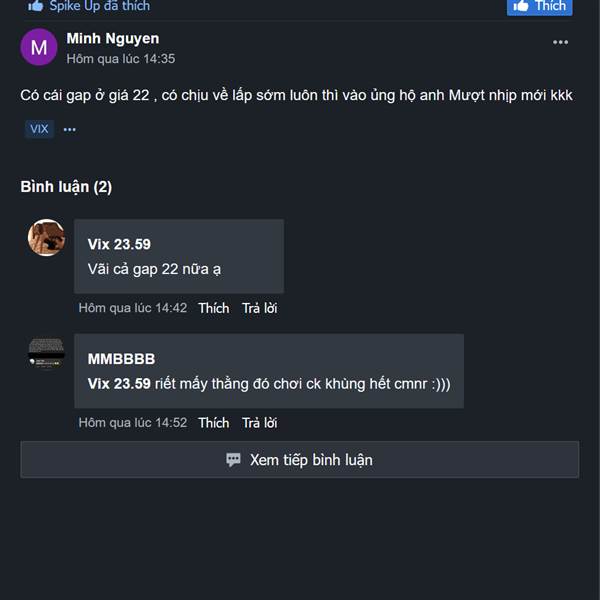
Task: Expand more comments with Xem tiếp bình luận
Action: [300, 460]
